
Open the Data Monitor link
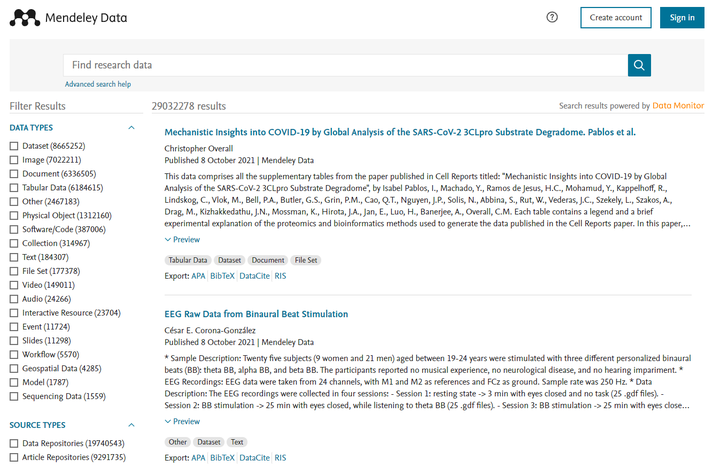(x=678, y=106)
